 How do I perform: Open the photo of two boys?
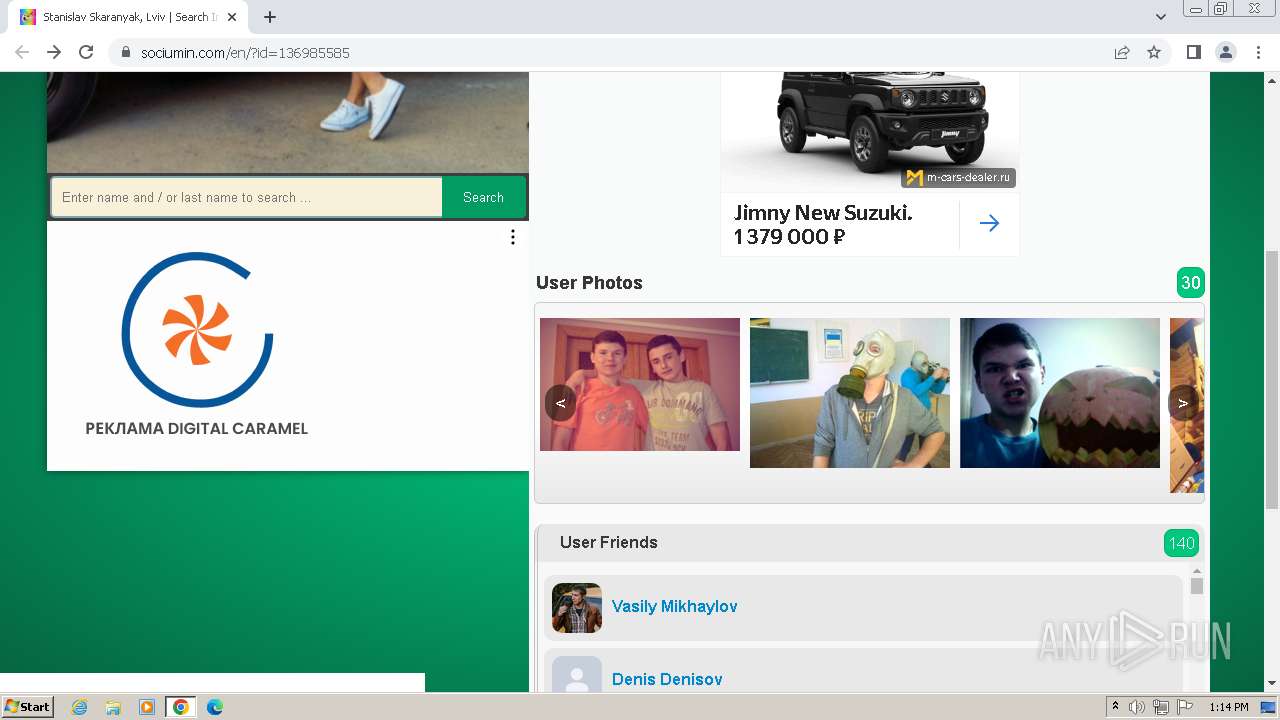(640, 384)
